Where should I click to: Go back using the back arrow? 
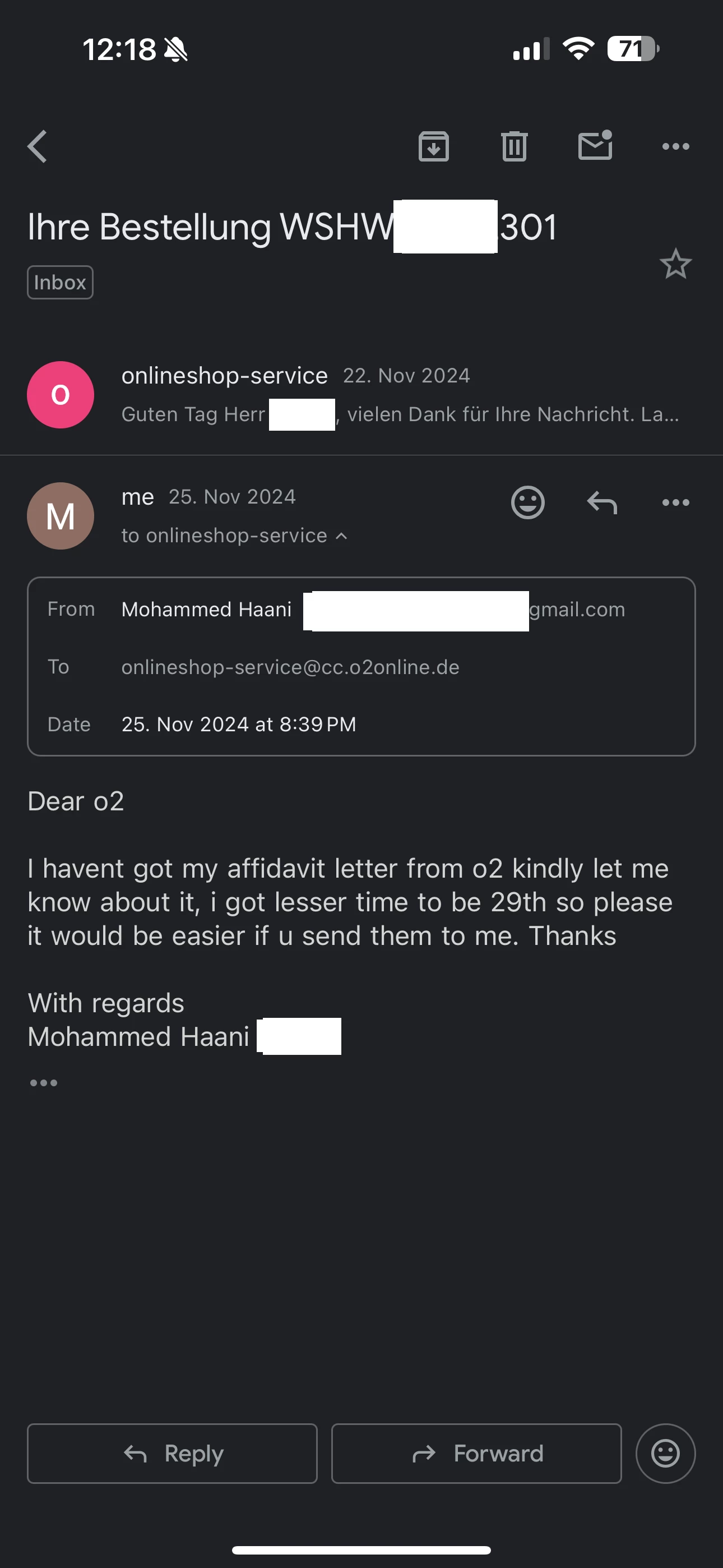point(38,147)
